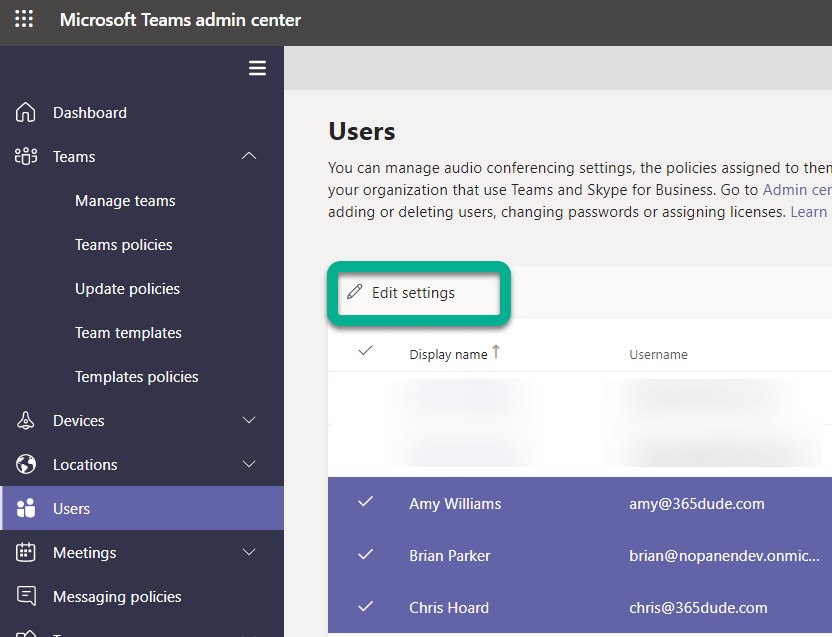Screen dimensions: 832x637
Task: Toggle the select-all checkmark in table header
Action: click(366, 351)
